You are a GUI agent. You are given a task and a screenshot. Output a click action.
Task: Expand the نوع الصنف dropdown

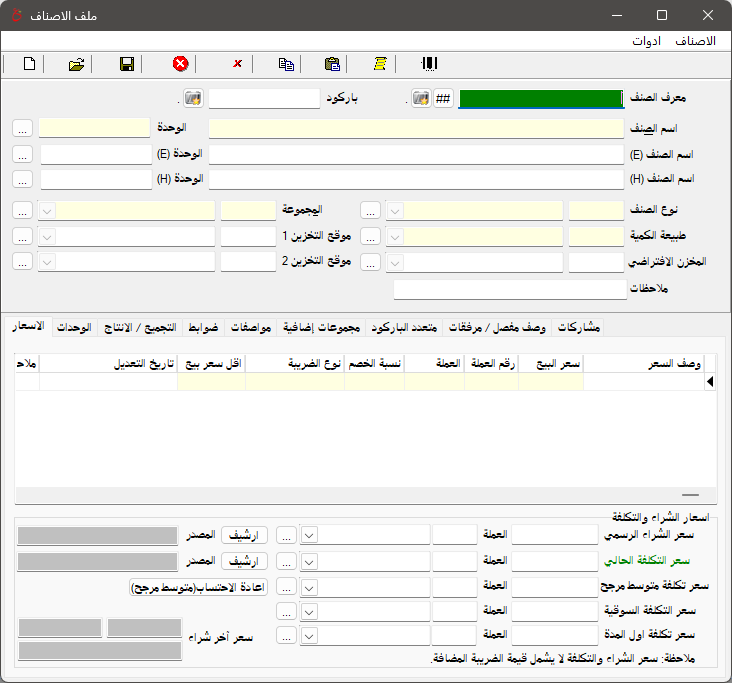coord(395,211)
